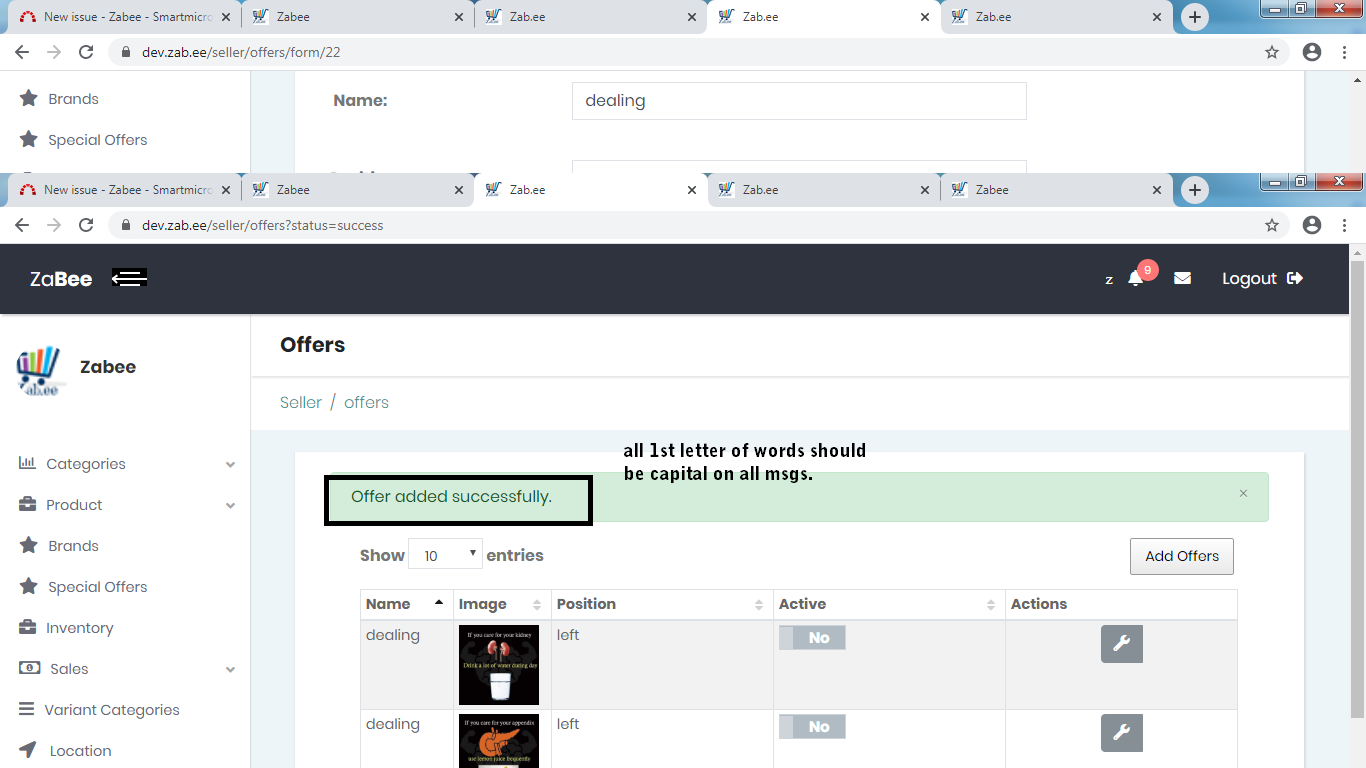Image resolution: width=1366 pixels, height=768 pixels.
Task: Open the messages envelope icon
Action: pyautogui.click(x=1182, y=279)
